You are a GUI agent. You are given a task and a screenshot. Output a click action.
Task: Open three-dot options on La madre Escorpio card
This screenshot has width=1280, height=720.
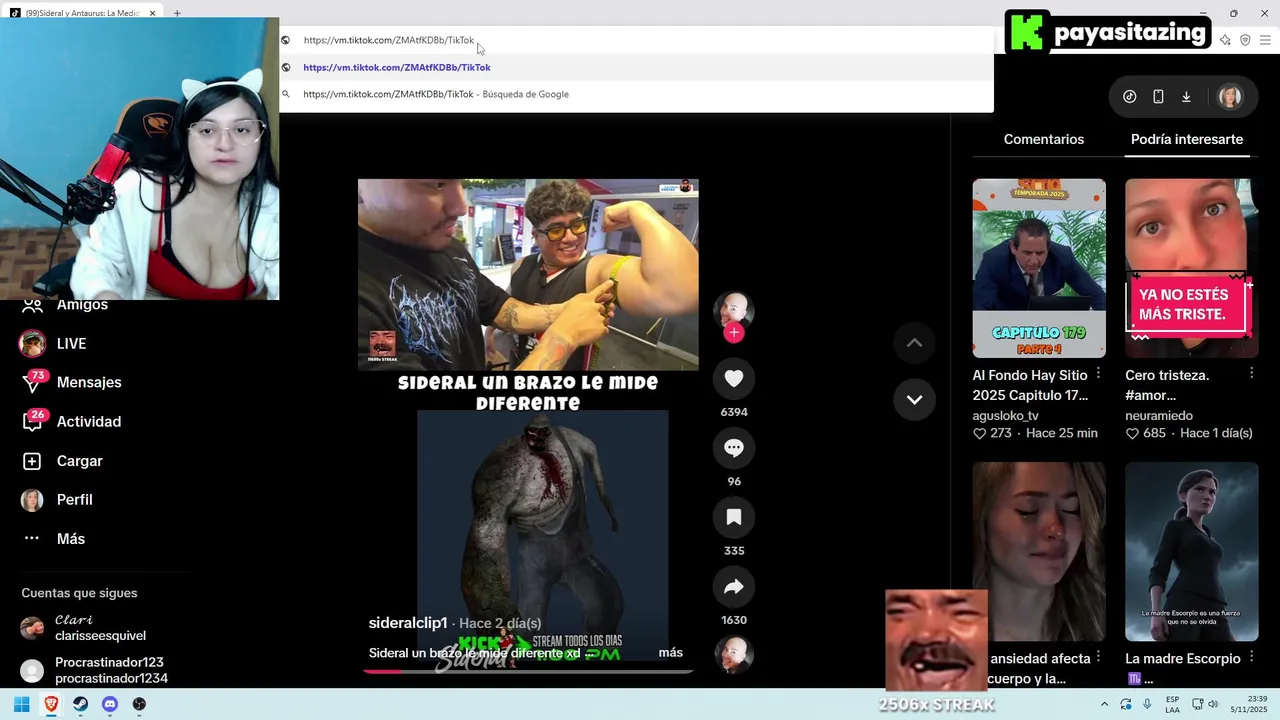1251,657
